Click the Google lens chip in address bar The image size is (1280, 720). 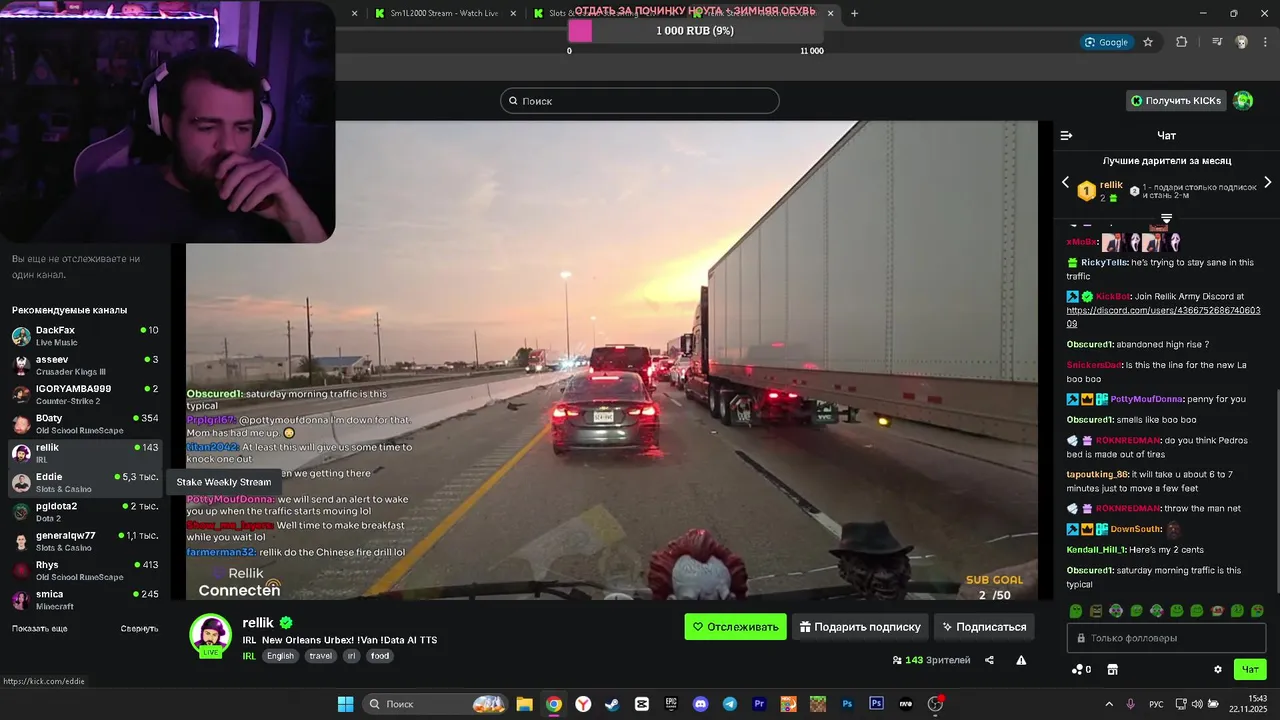coord(1106,42)
